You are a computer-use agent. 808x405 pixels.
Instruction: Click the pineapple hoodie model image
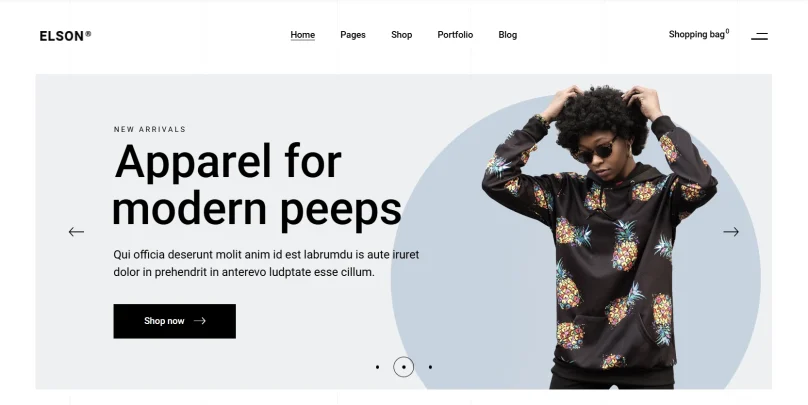pos(599,236)
